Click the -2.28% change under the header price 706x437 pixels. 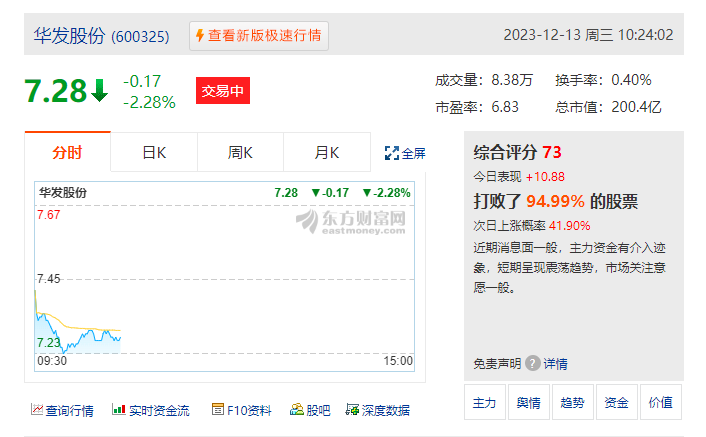coord(149,102)
